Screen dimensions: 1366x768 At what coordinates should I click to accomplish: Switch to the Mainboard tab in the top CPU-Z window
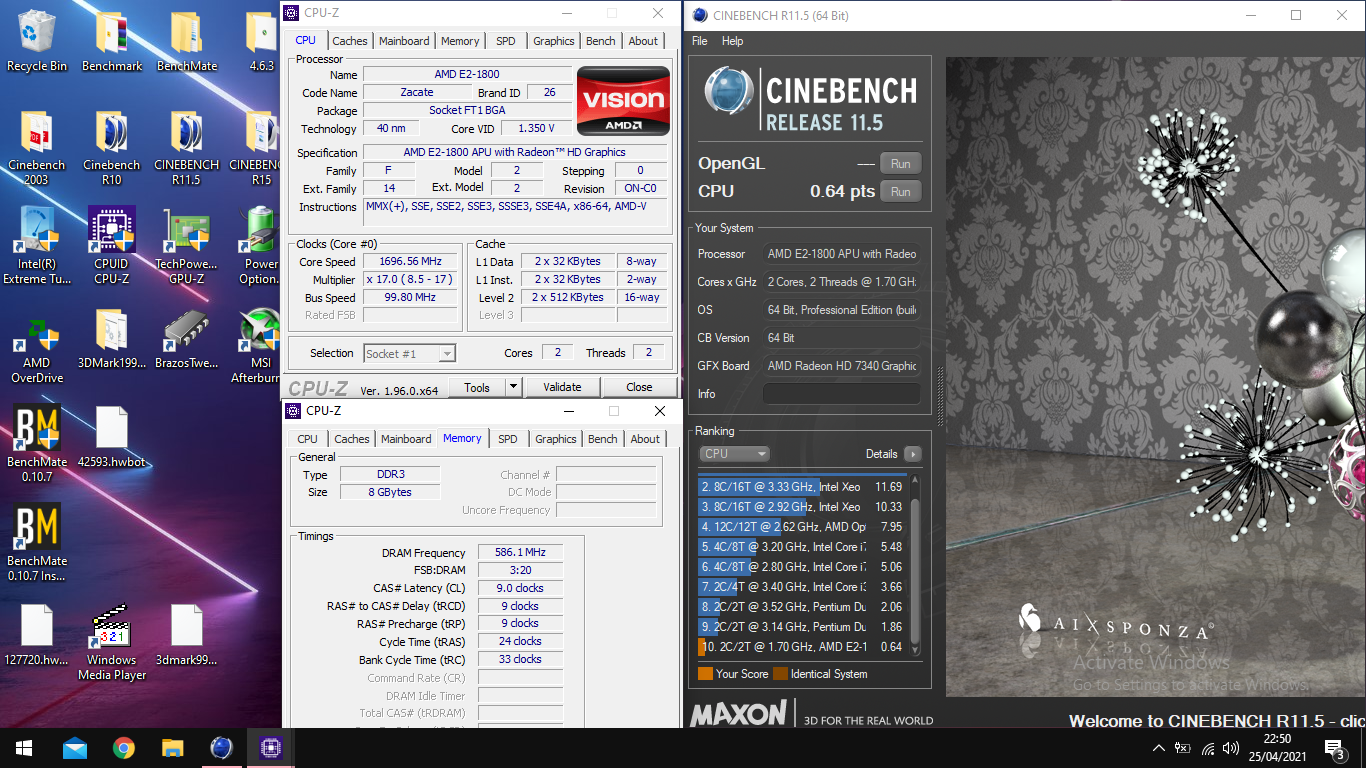(x=404, y=41)
